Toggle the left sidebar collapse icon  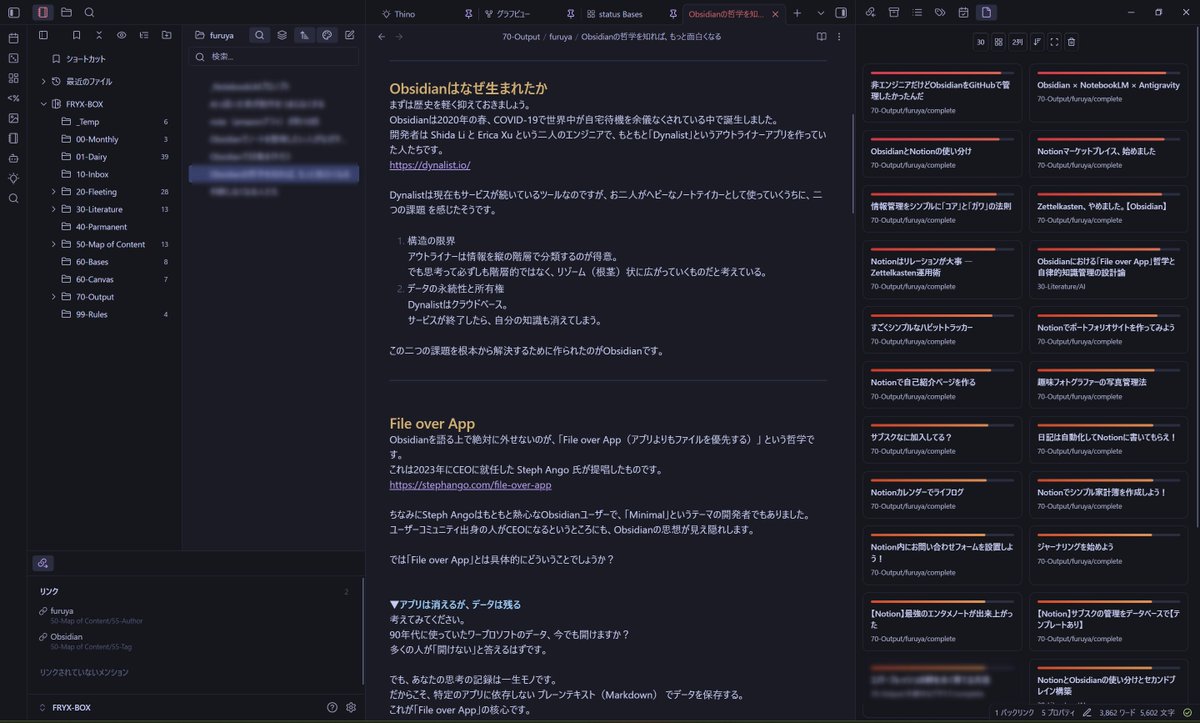click(14, 12)
